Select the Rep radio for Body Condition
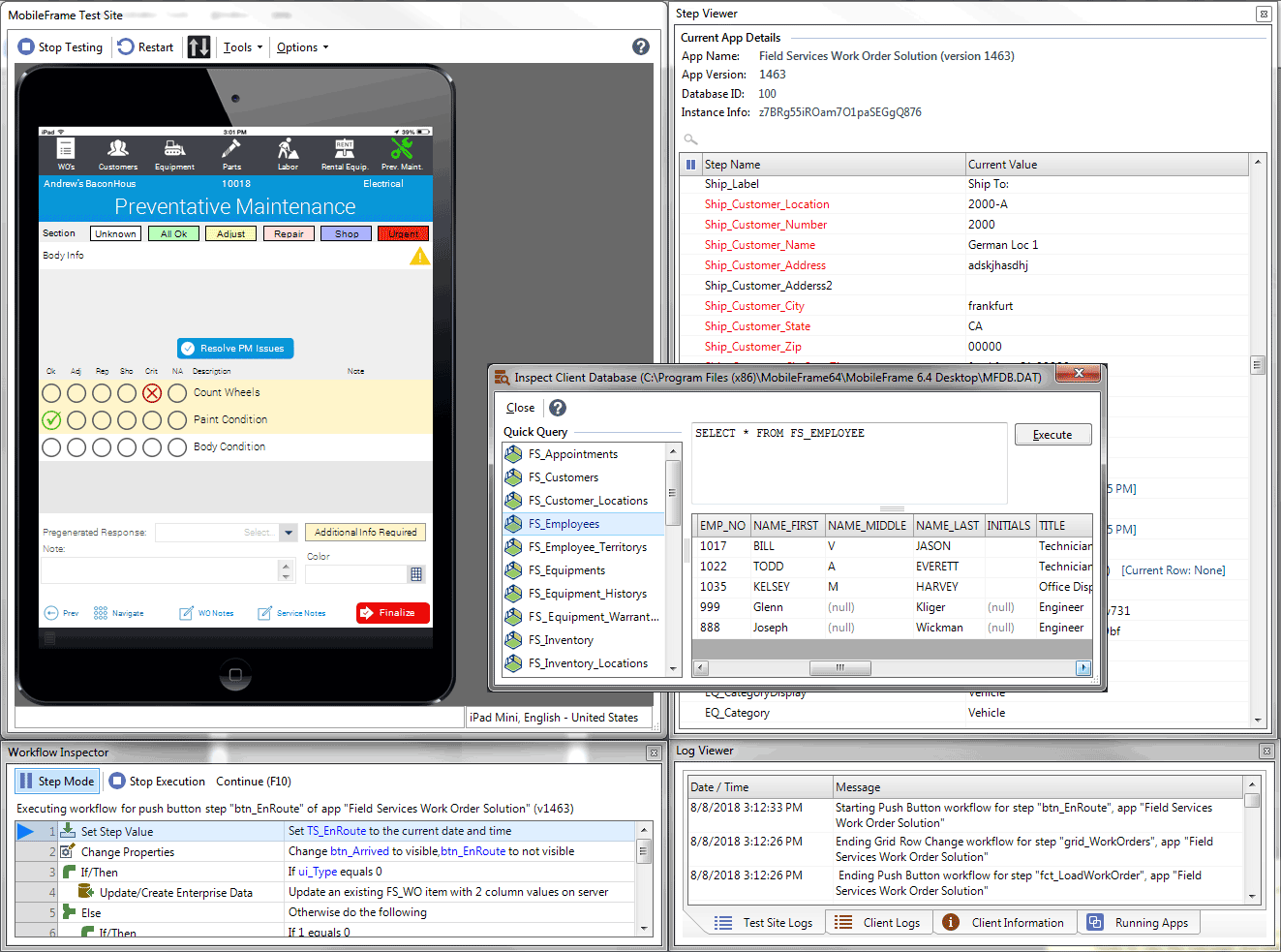Viewport: 1281px width, 952px height. point(102,447)
